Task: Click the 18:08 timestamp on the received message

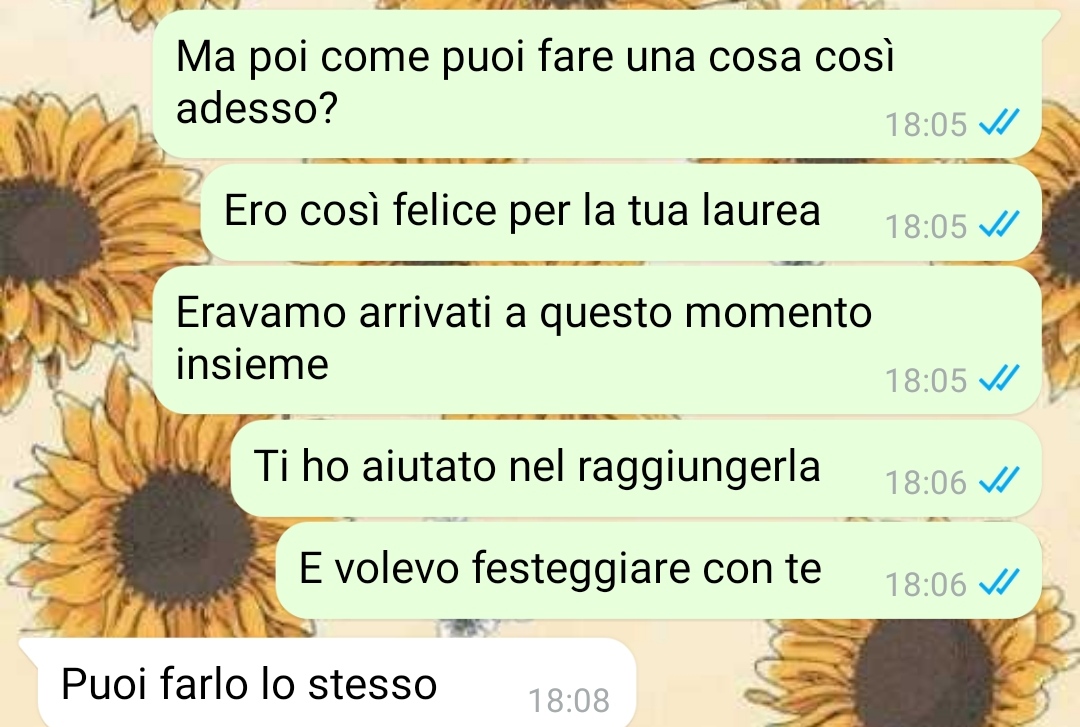Action: tap(569, 701)
